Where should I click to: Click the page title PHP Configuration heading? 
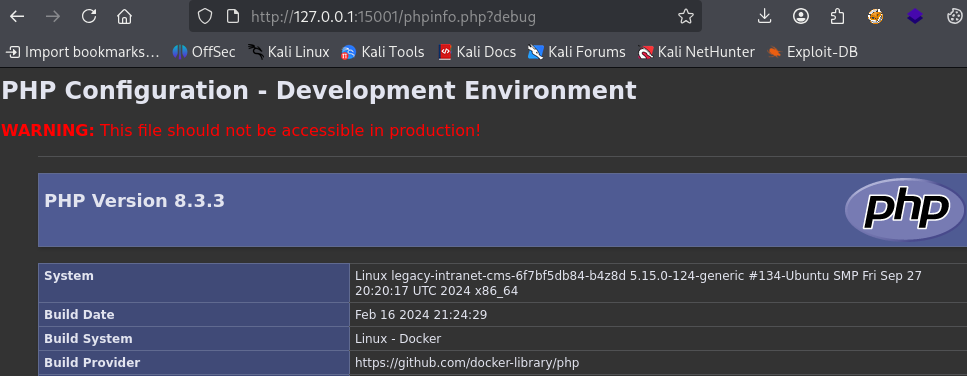[319, 91]
